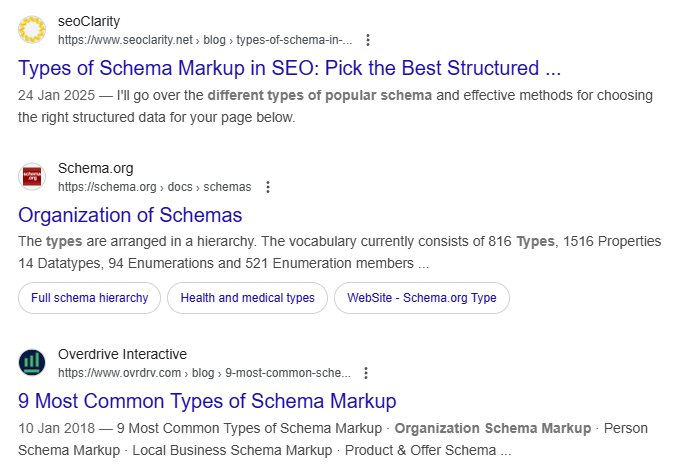
Task: Click the seoClarity snippet dated 24 Jan 2025
Action: (335, 106)
